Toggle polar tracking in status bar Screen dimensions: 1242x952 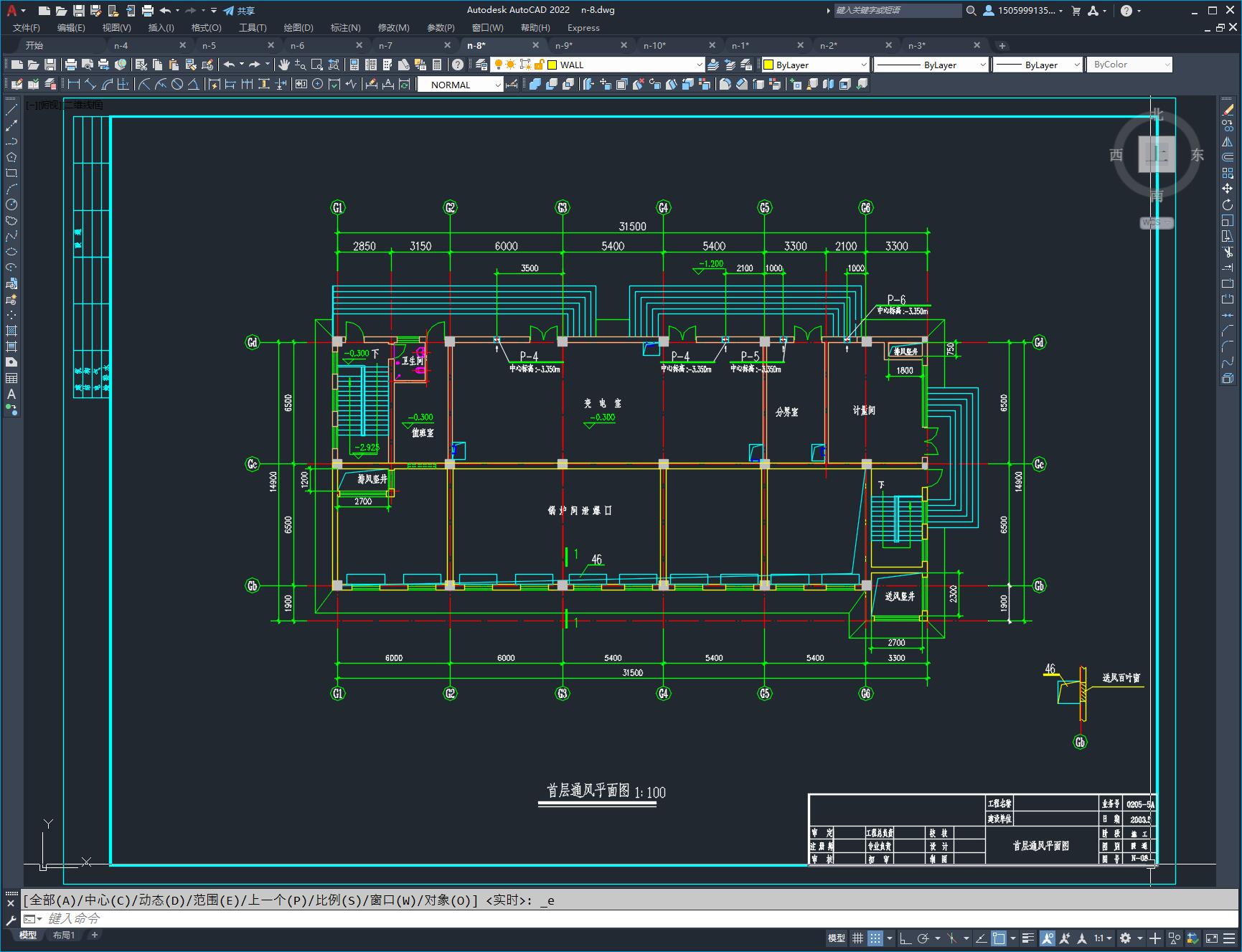(923, 938)
